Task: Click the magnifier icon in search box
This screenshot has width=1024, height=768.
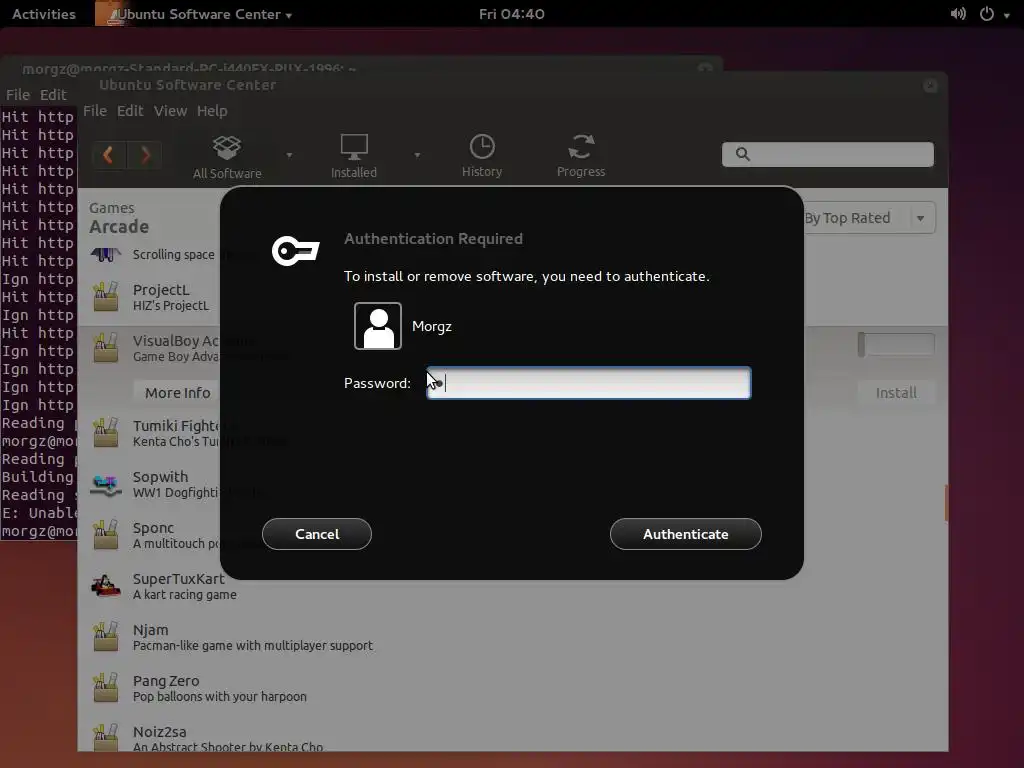Action: pos(743,154)
